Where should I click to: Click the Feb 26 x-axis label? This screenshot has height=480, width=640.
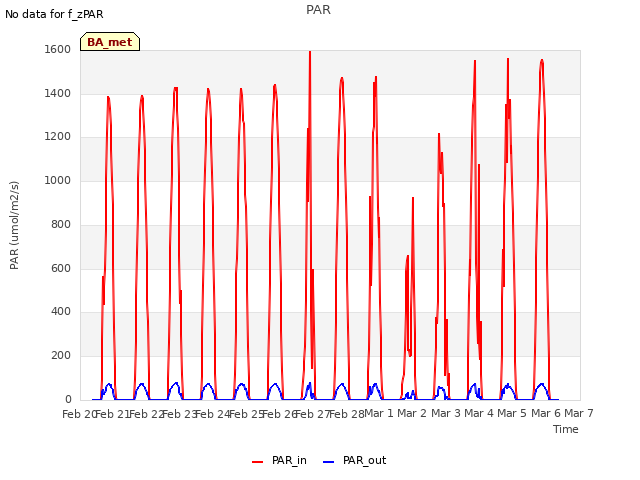click(x=279, y=414)
